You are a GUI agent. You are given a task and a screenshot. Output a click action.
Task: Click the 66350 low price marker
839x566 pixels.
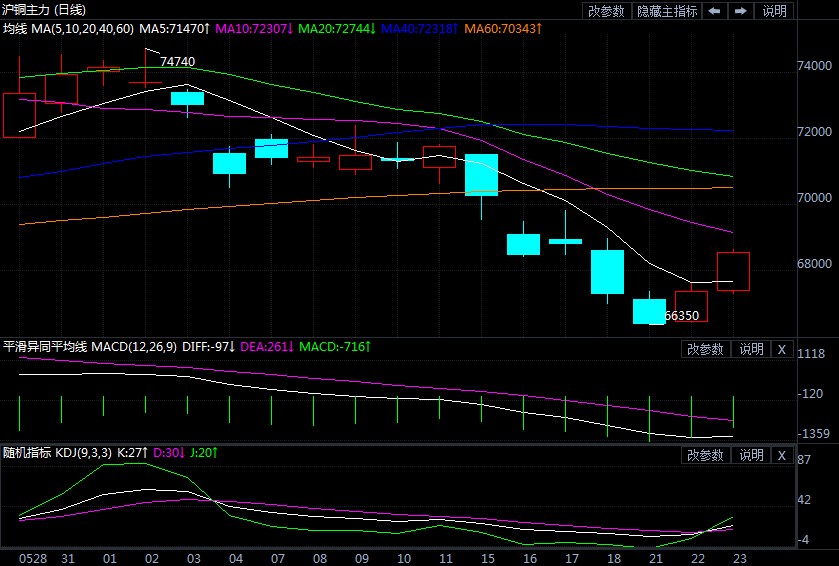[681, 315]
